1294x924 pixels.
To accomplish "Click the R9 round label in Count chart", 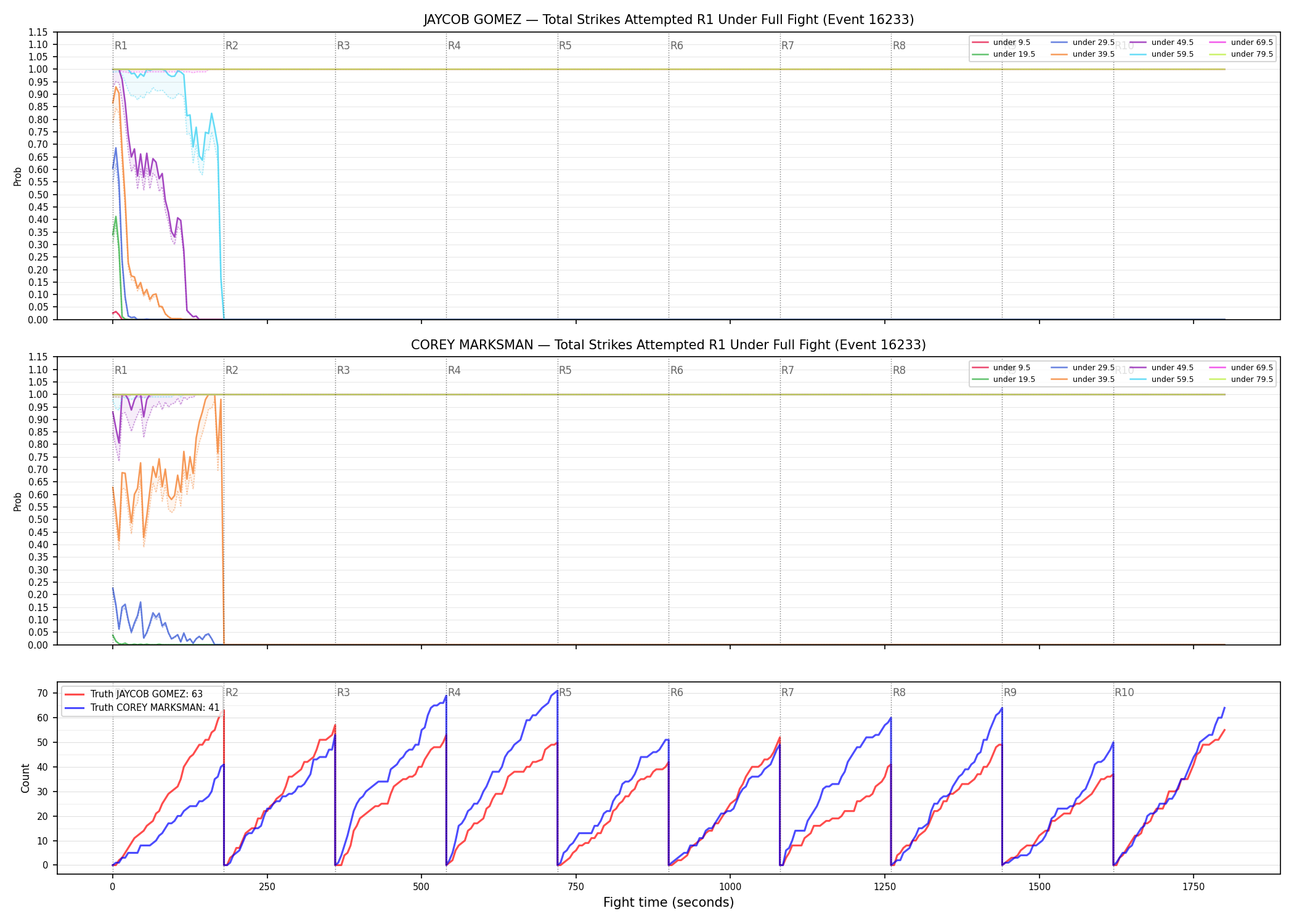I will (x=1010, y=693).
